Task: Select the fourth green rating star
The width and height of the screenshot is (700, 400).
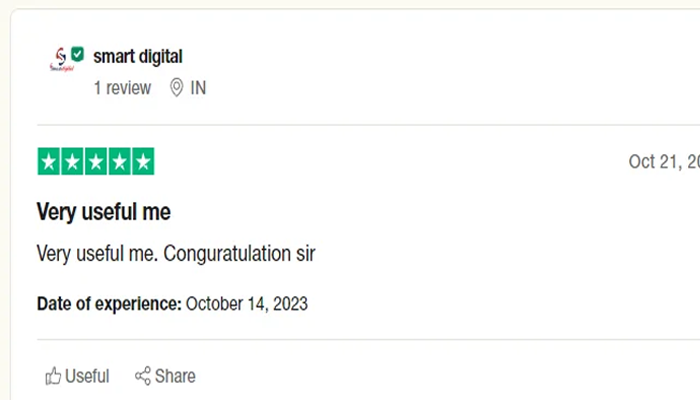Action: (119, 161)
